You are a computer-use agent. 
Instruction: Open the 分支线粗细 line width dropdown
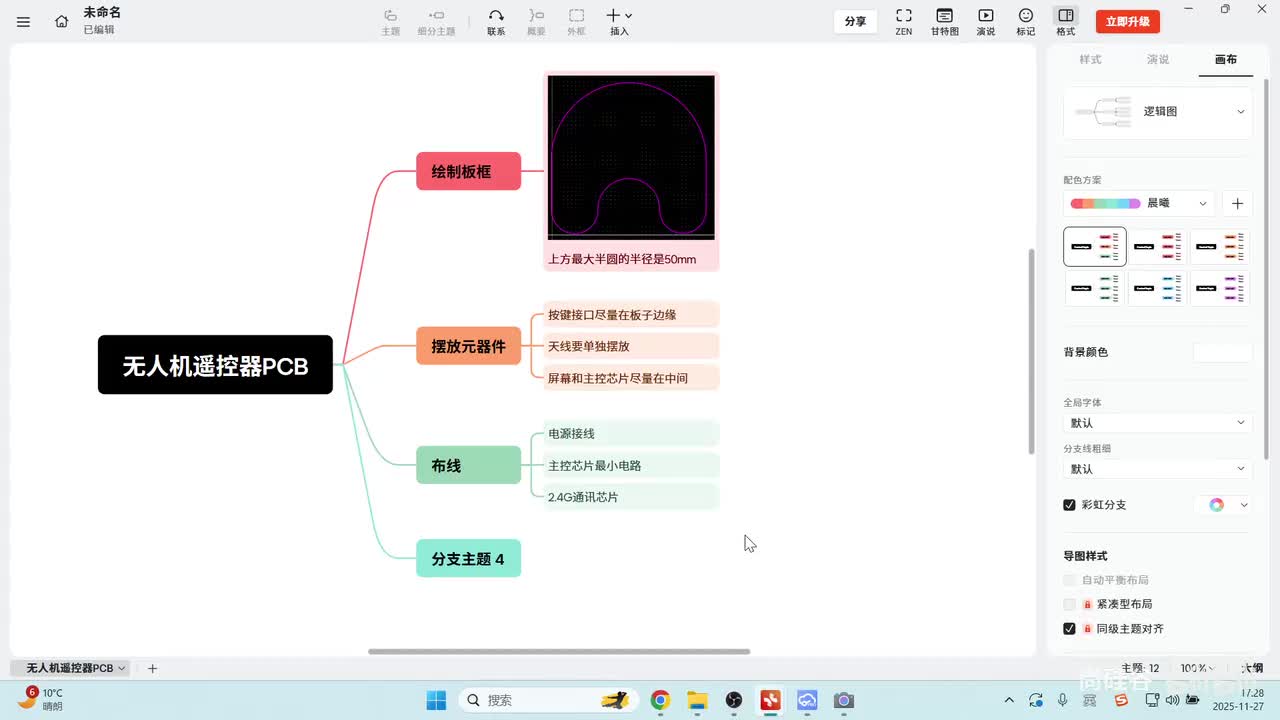(x=1158, y=469)
